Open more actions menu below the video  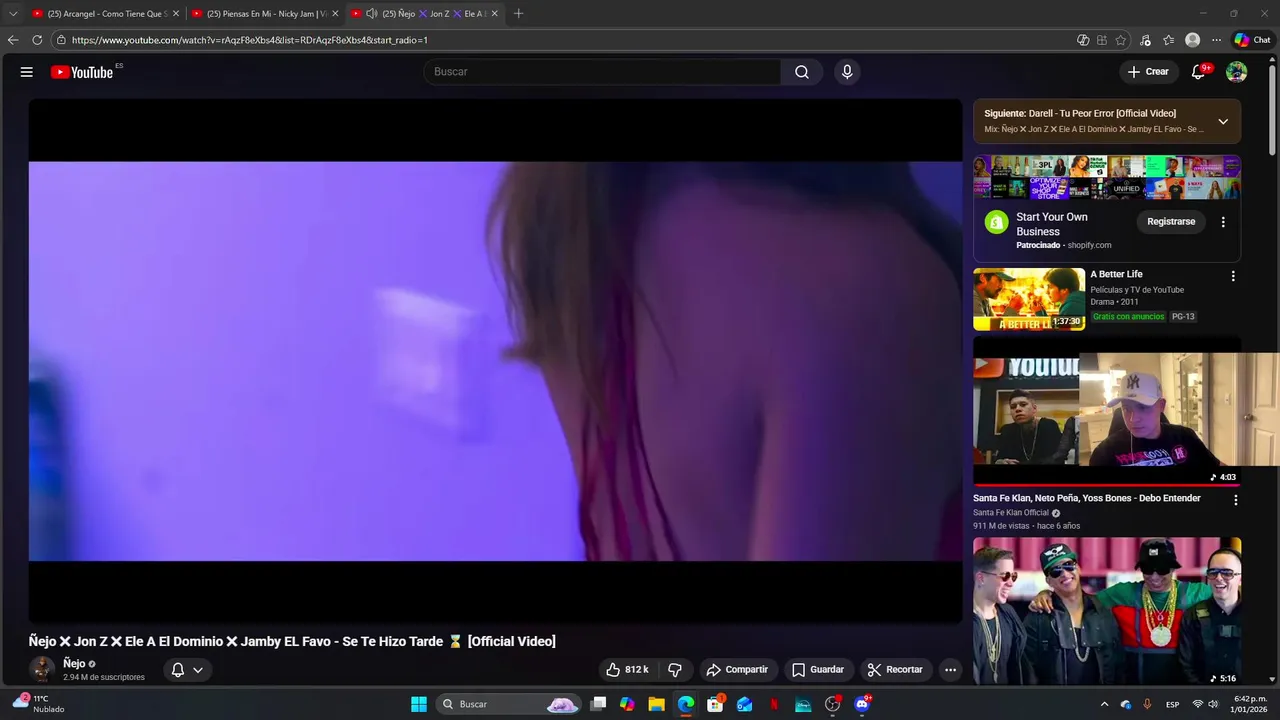click(950, 670)
